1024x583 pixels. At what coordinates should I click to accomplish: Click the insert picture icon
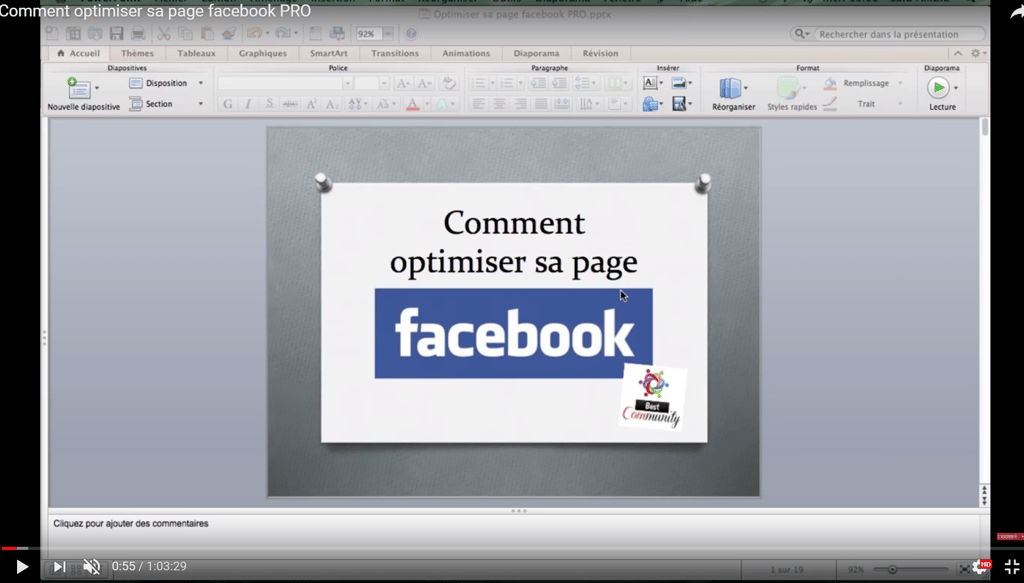coord(679,83)
